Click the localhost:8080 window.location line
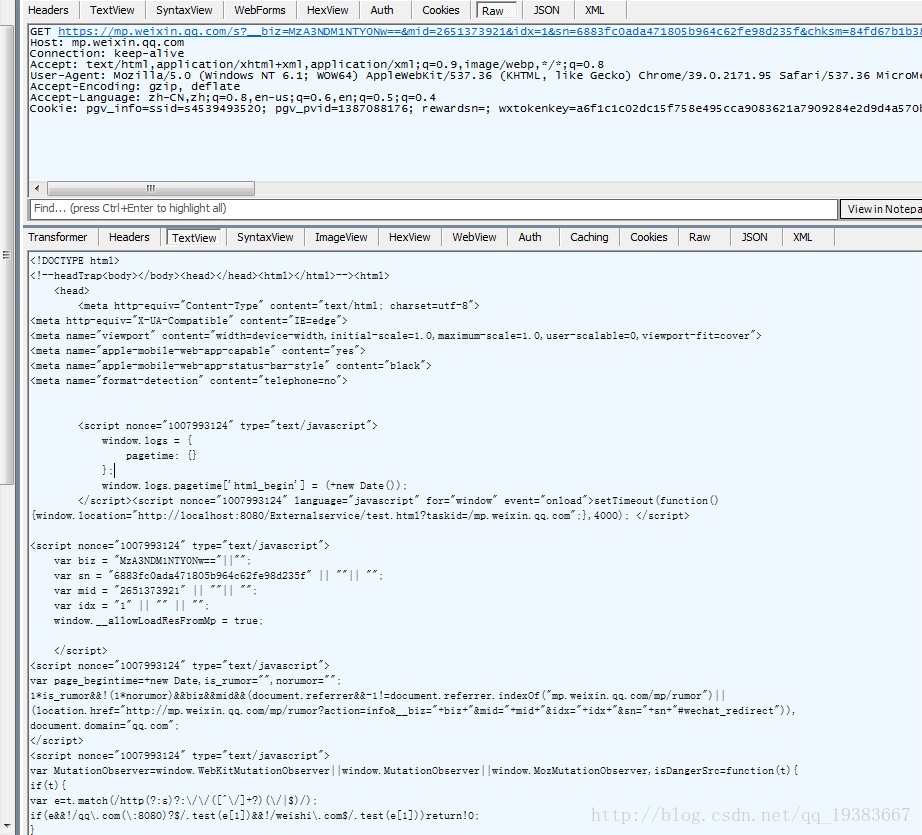Viewport: 922px width, 835px height. [x=360, y=516]
